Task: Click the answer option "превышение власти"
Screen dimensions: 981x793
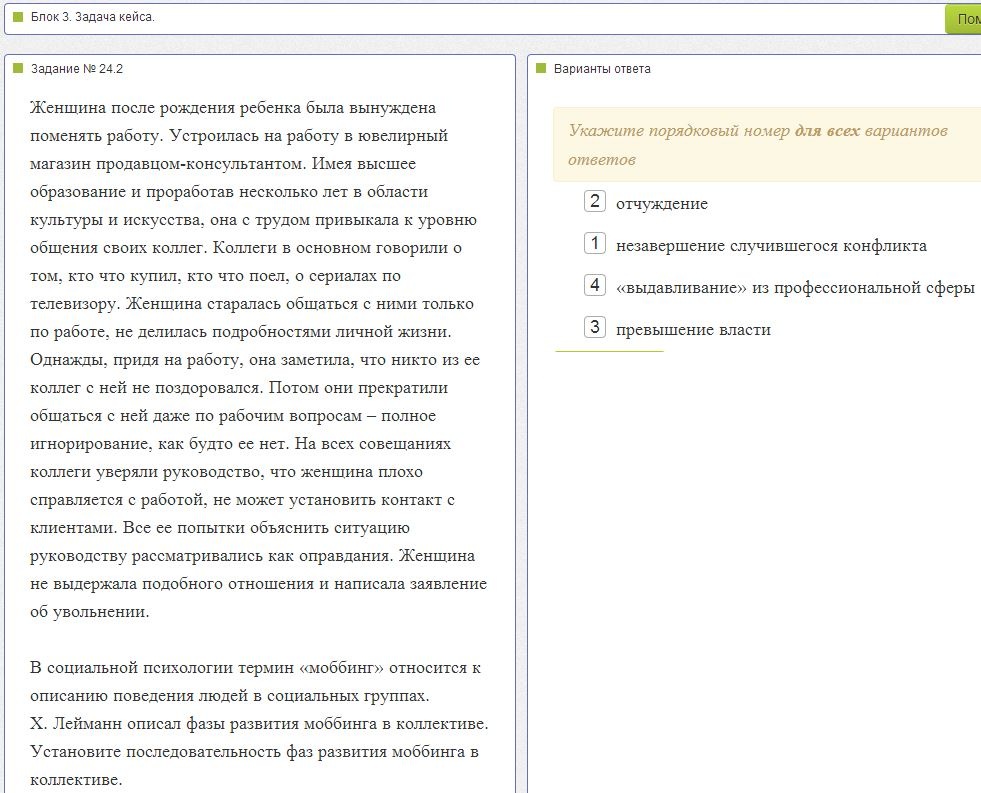Action: pyautogui.click(x=693, y=330)
